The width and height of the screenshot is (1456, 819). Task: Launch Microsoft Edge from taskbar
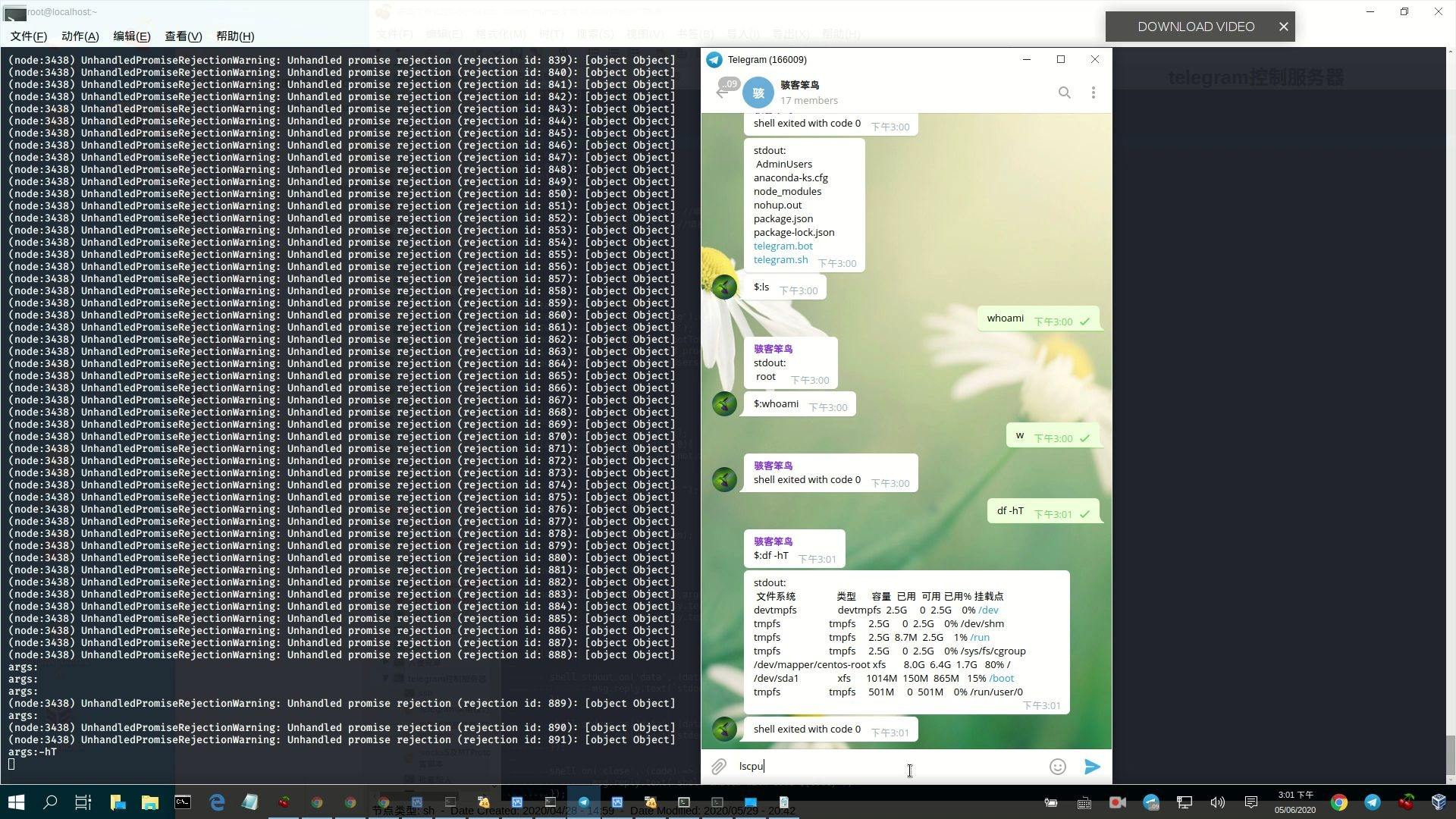coord(216,802)
